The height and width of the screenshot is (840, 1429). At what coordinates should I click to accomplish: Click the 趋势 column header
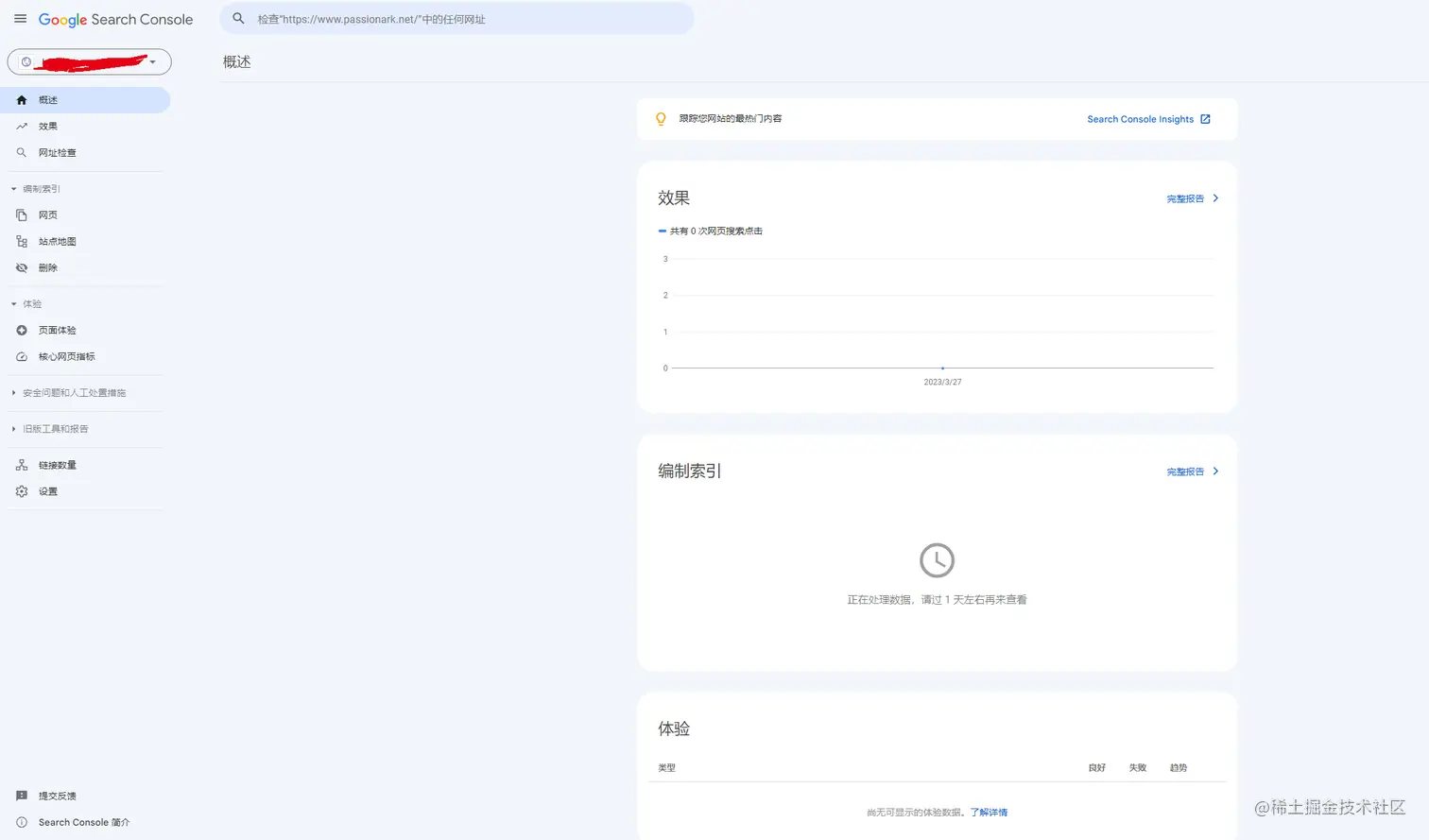point(1179,768)
